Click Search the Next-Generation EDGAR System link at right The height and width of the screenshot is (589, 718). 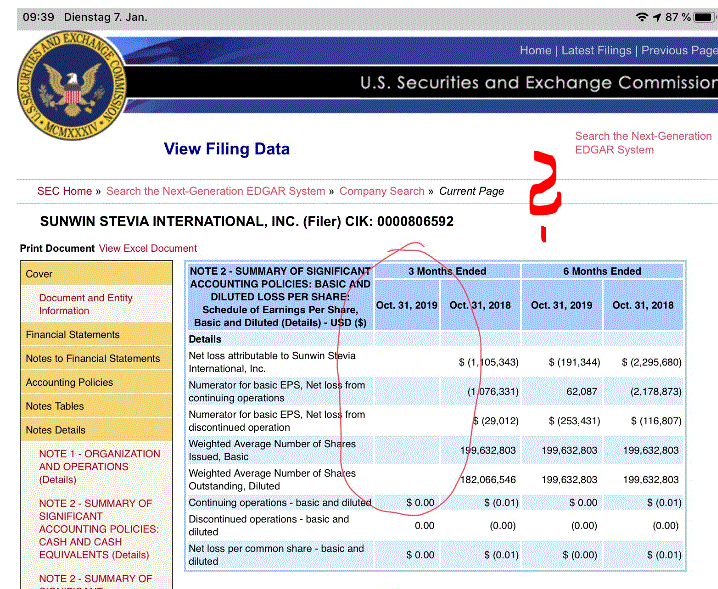(643, 143)
